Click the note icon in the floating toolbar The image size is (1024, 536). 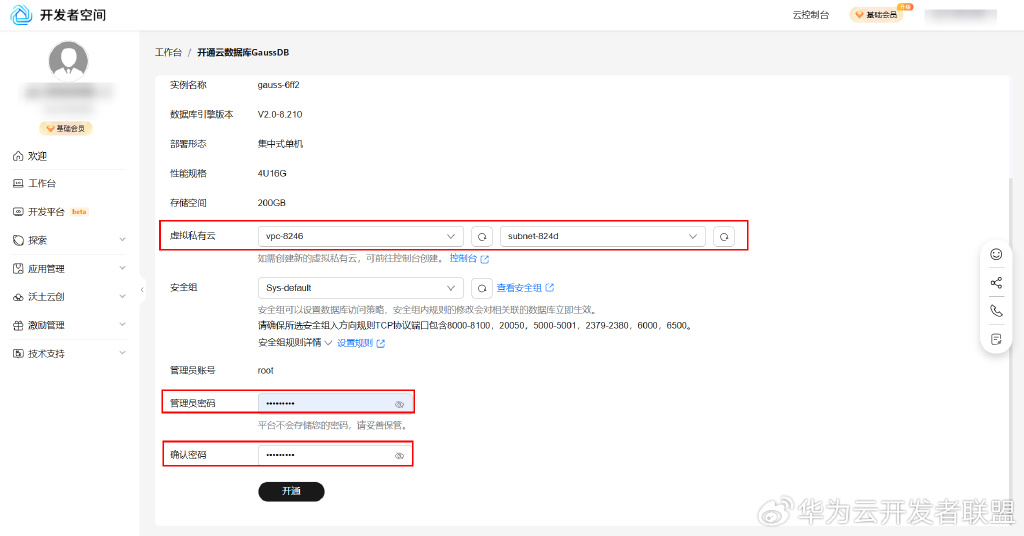coord(996,339)
